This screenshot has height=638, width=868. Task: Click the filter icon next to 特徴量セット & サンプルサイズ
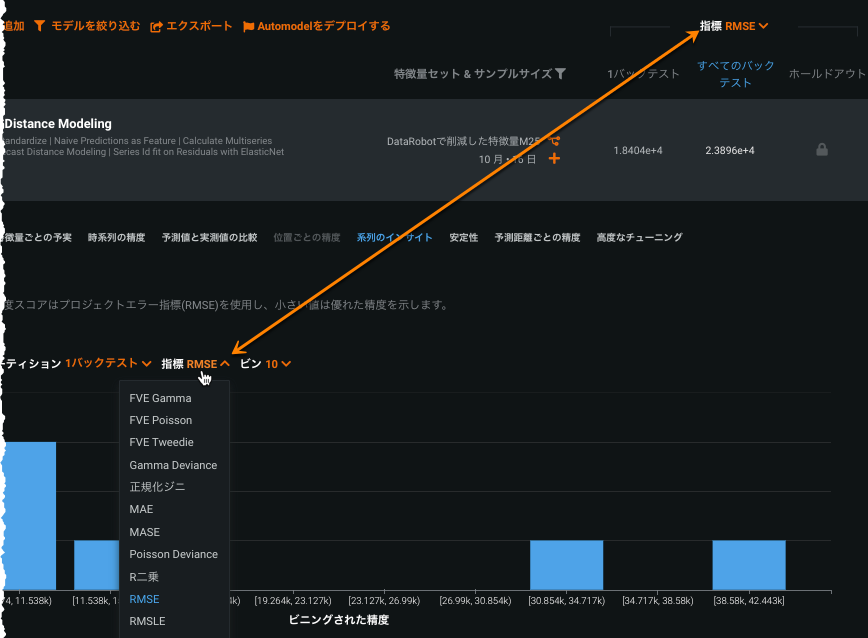[560, 74]
